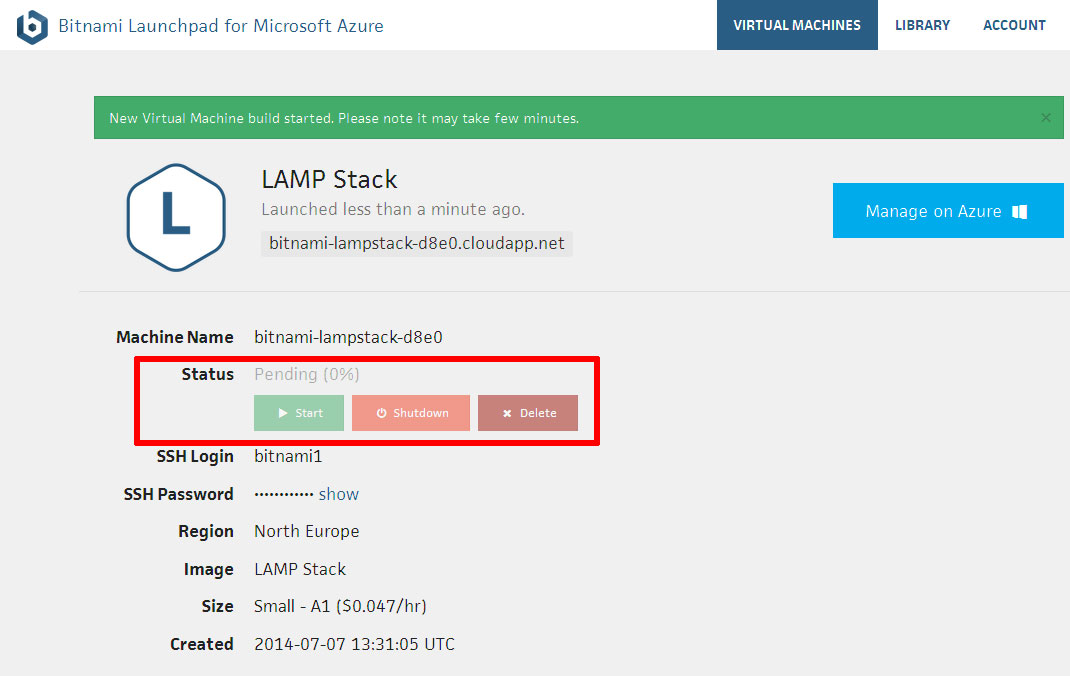Click the Bitnami hexagon logo icon
The height and width of the screenshot is (676, 1070).
click(x=32, y=27)
